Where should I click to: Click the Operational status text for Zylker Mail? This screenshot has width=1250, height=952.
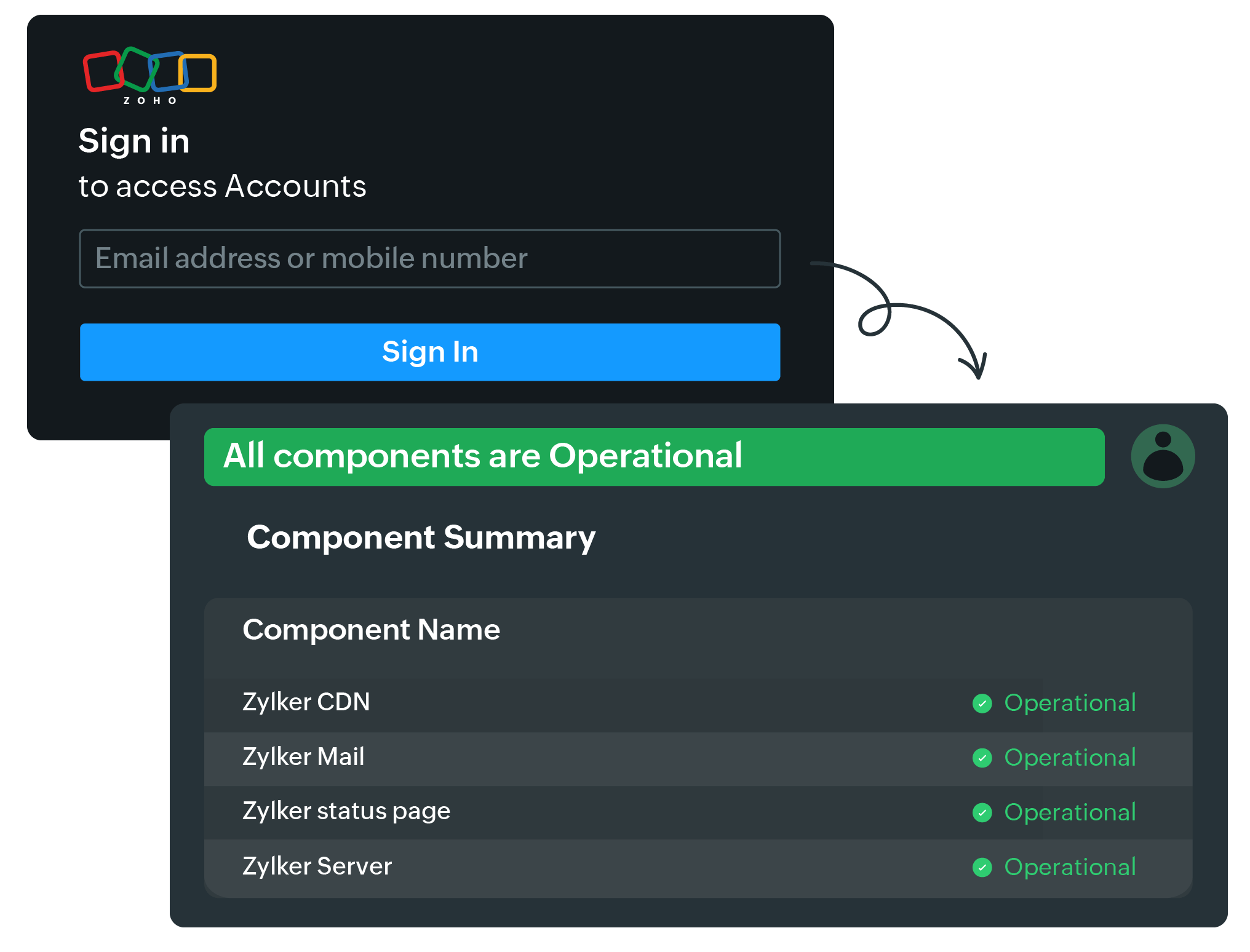1070,758
